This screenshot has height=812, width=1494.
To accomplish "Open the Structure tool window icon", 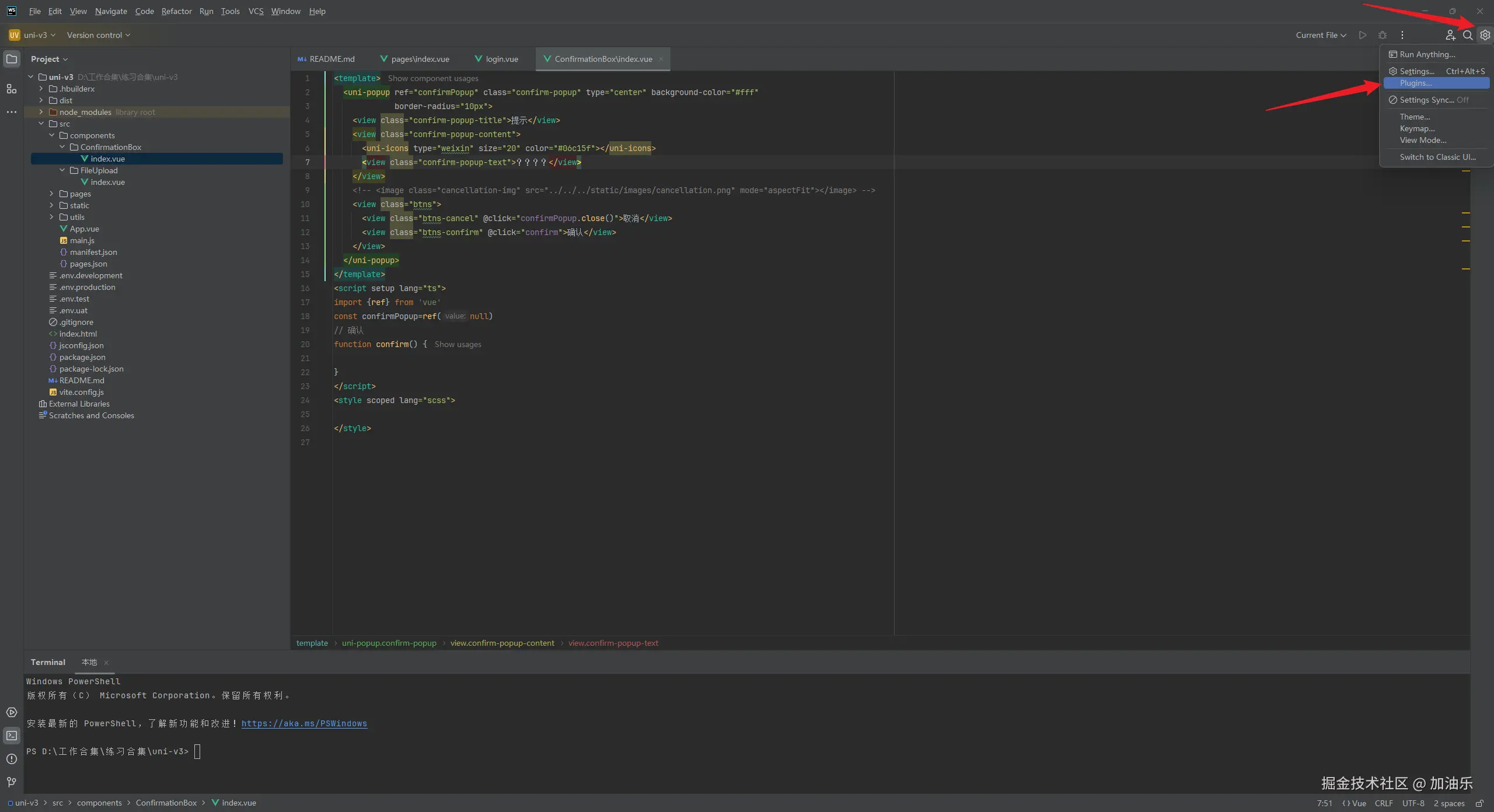I will click(11, 89).
